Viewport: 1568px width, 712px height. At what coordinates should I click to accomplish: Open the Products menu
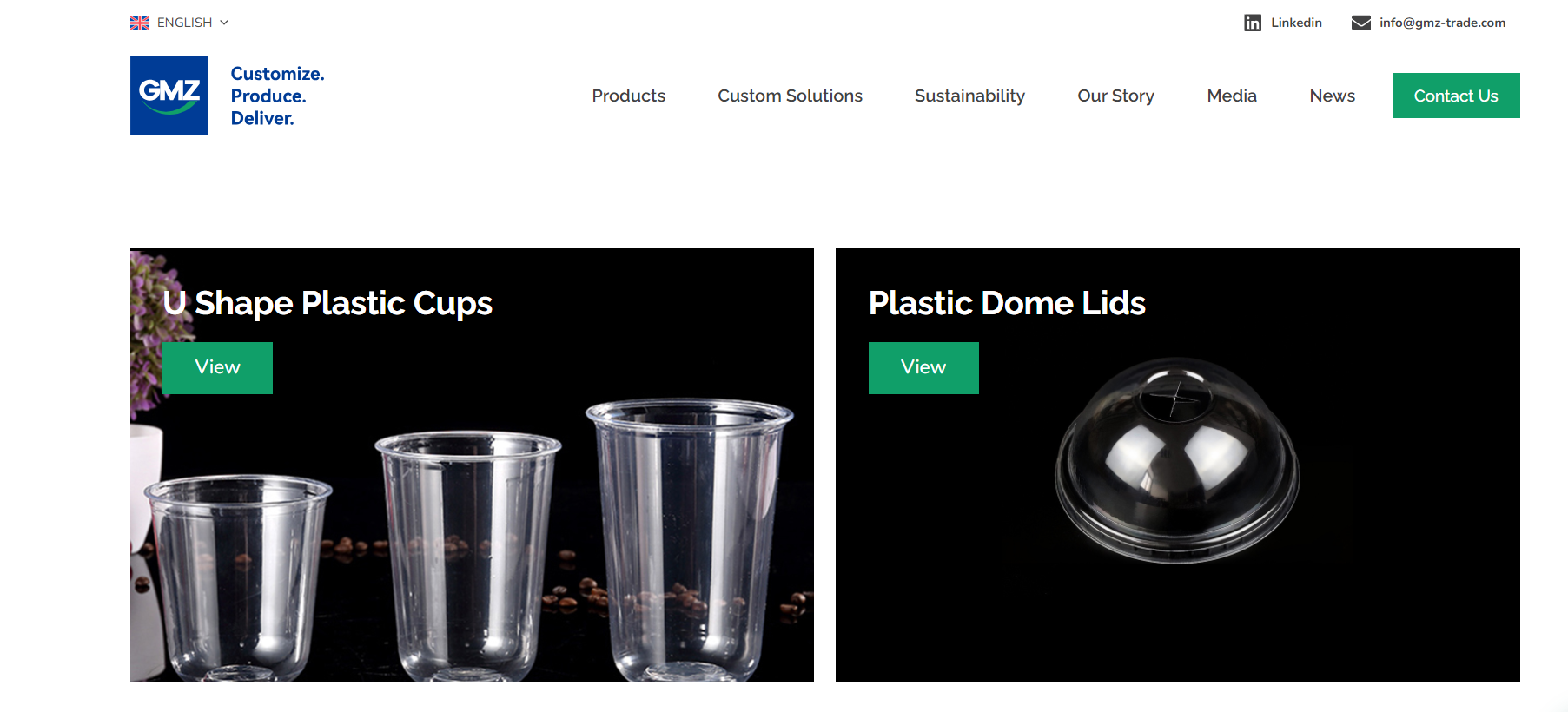629,96
